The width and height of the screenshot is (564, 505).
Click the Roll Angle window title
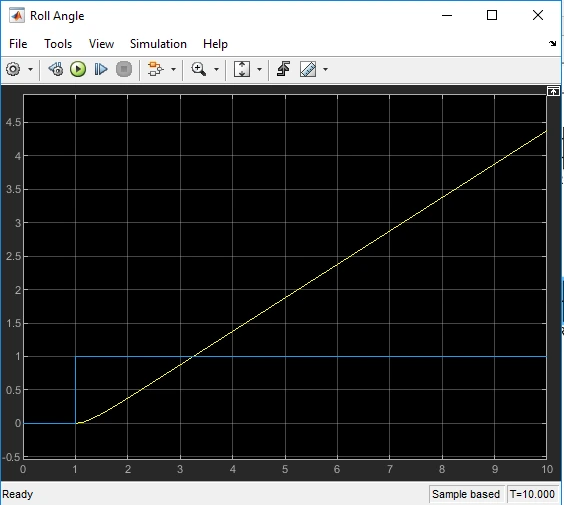(57, 16)
